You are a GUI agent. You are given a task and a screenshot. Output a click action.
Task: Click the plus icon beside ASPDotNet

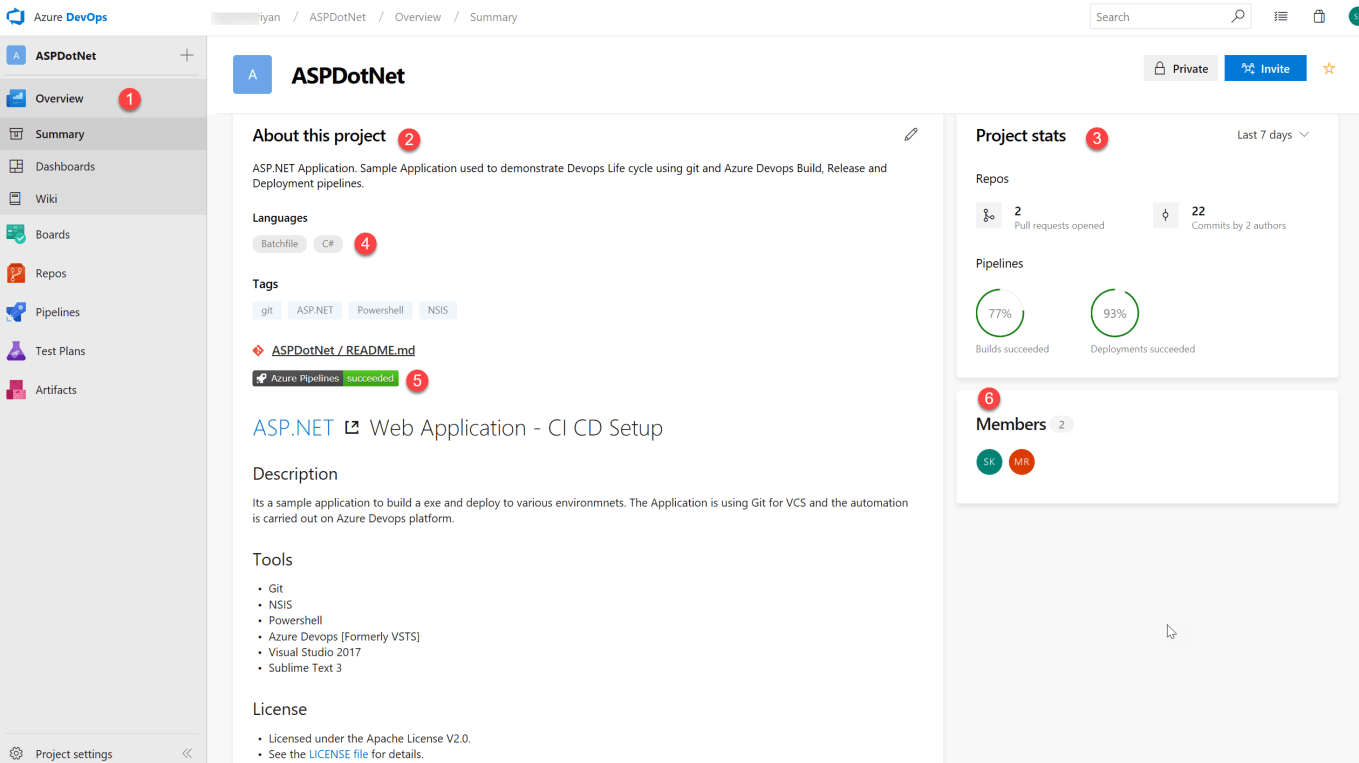[x=186, y=55]
